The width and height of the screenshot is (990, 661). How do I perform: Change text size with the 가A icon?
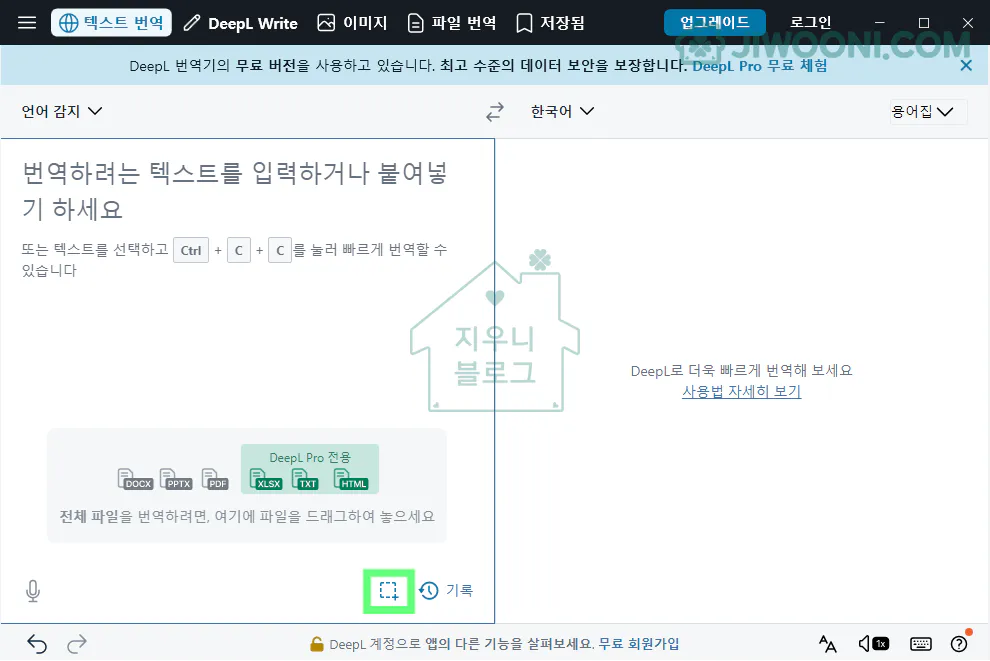coord(828,644)
